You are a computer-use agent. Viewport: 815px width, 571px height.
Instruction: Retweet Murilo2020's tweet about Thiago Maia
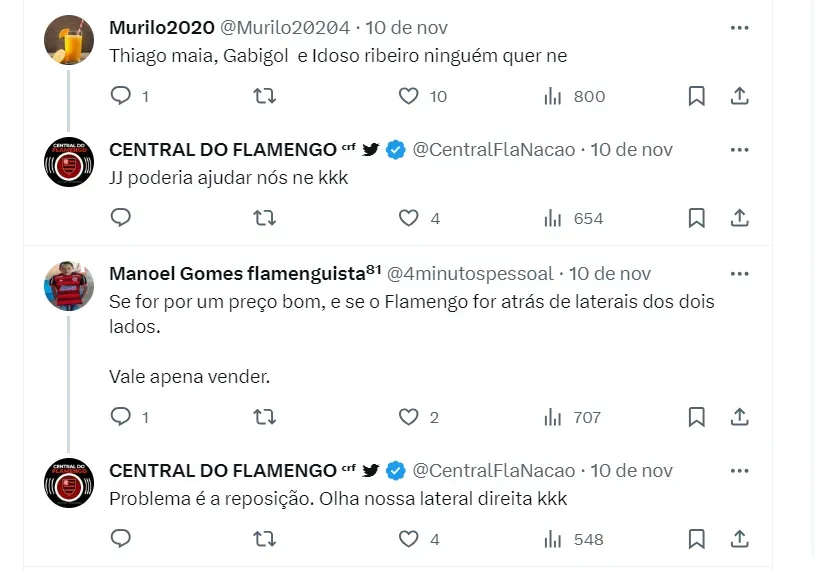pos(264,96)
